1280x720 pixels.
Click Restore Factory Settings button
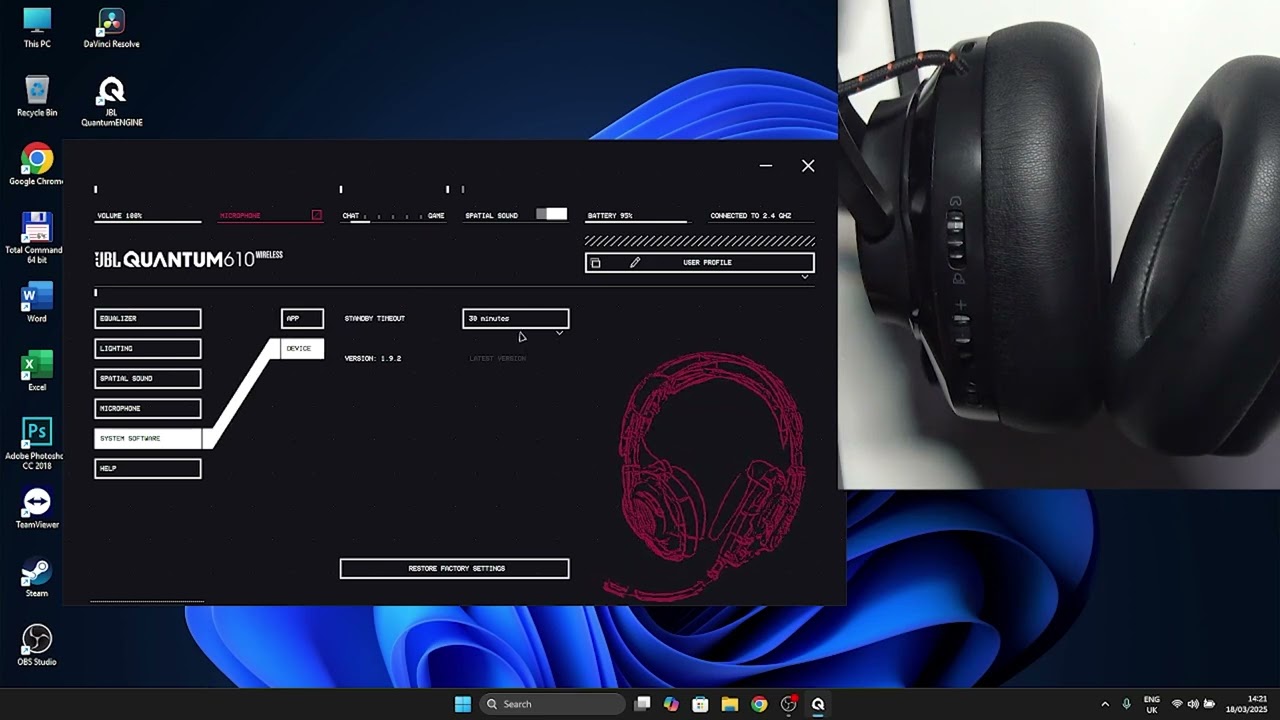coord(455,569)
